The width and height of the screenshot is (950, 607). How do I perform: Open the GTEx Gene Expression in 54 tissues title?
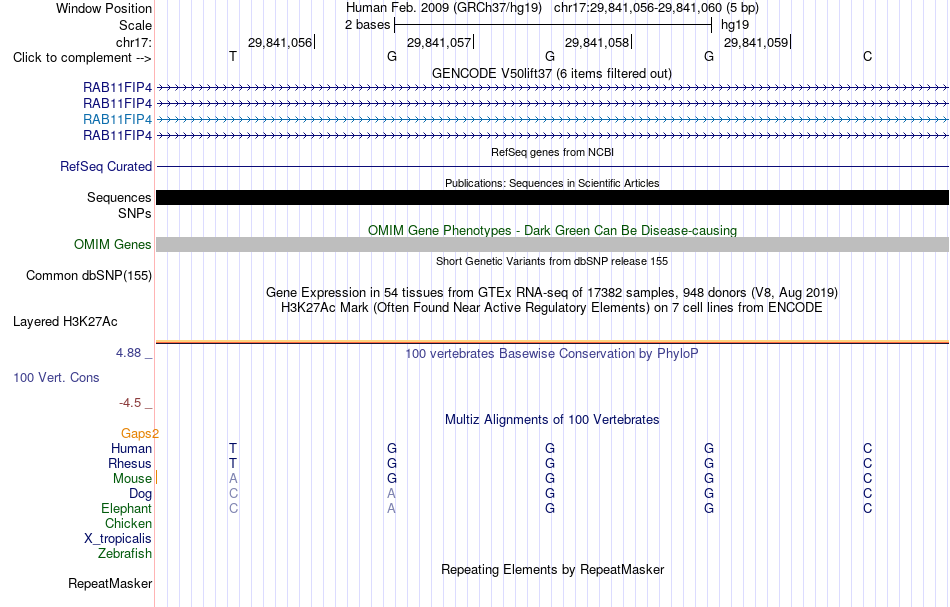tap(552, 293)
